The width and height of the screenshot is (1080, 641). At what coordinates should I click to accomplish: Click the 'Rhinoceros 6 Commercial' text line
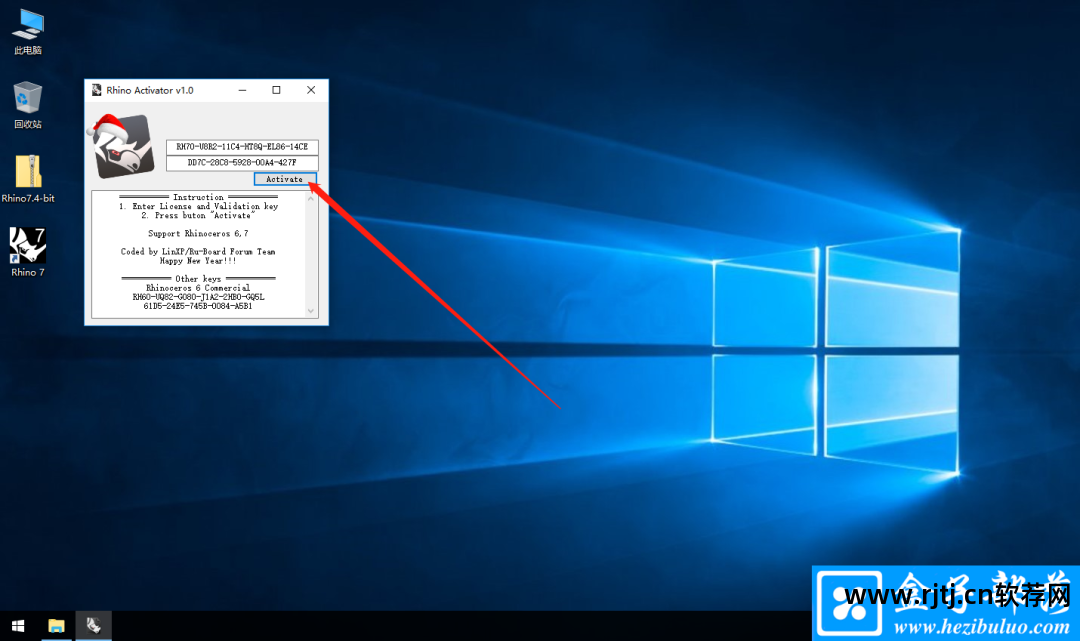click(198, 288)
